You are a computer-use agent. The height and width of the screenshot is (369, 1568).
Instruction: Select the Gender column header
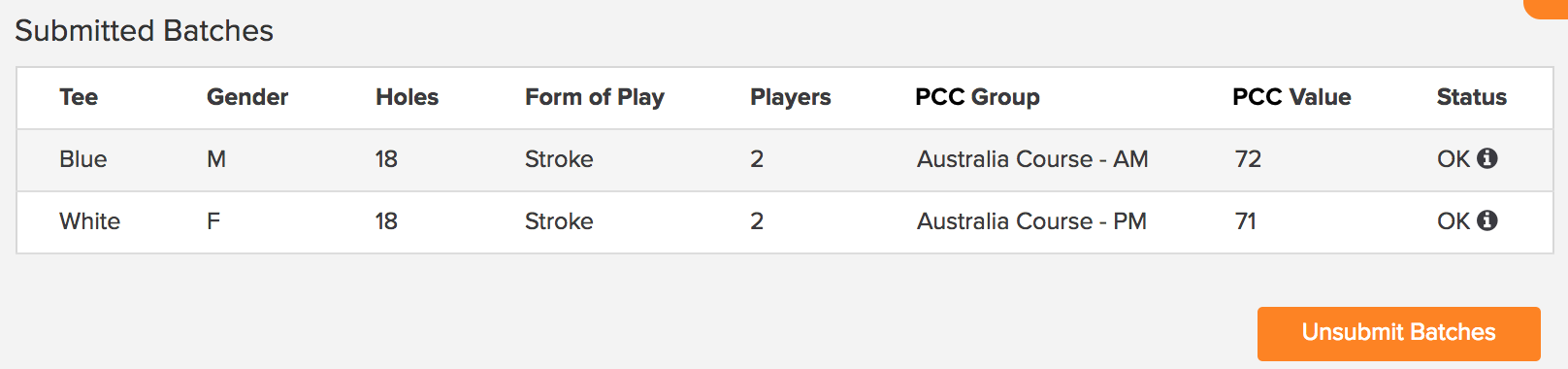[x=247, y=97]
